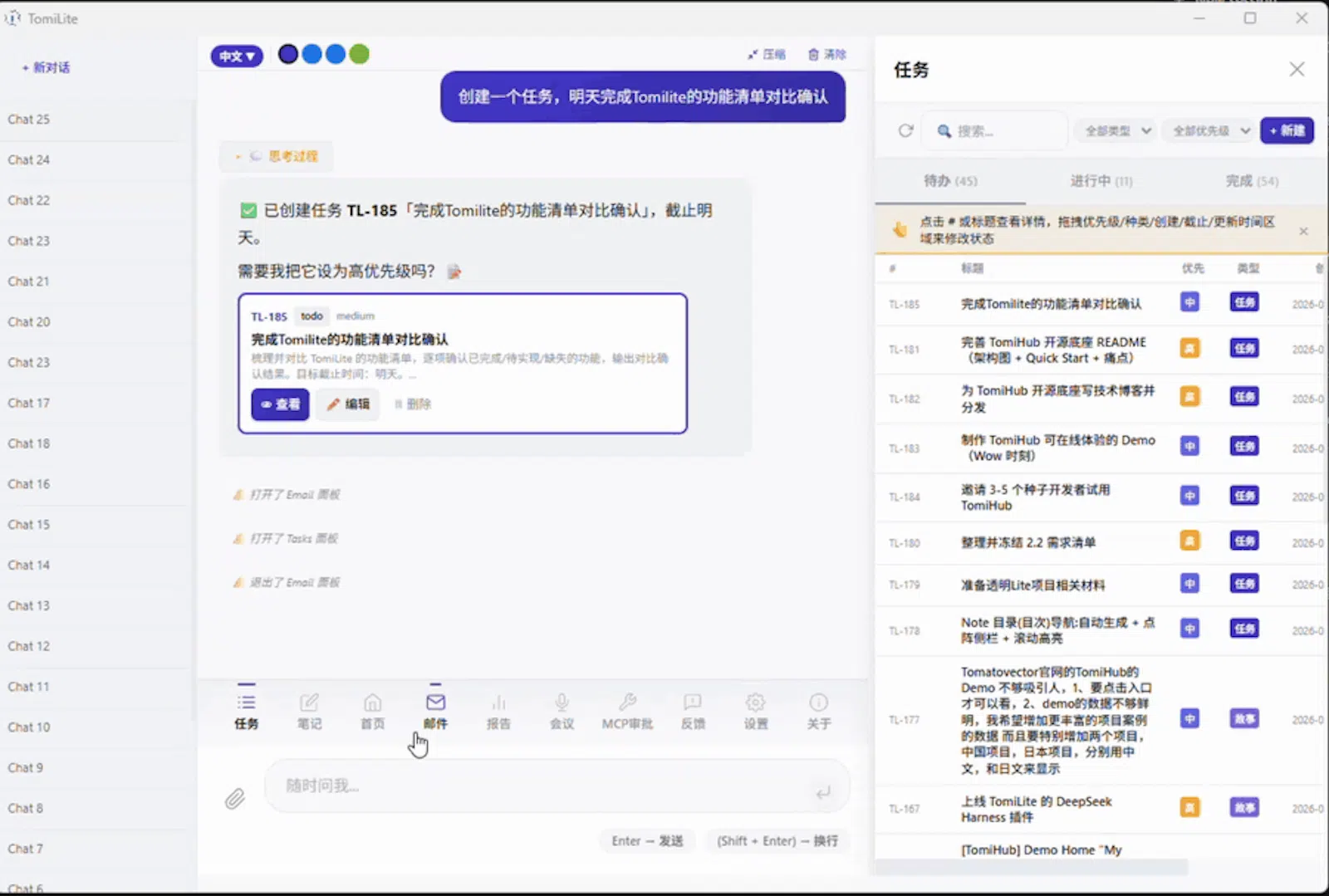The image size is (1329, 896).
Task: Click the 优先 column header
Action: pos(1193,268)
